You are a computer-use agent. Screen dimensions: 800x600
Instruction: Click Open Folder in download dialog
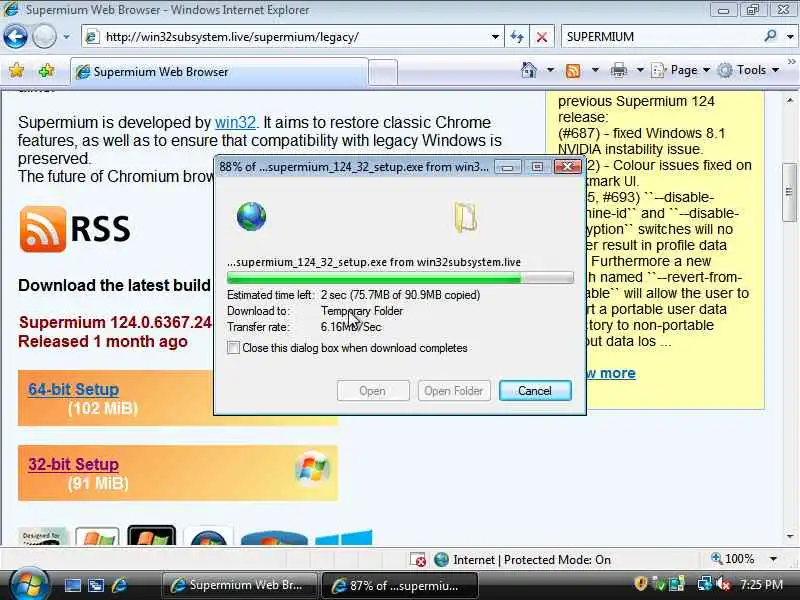click(x=454, y=391)
